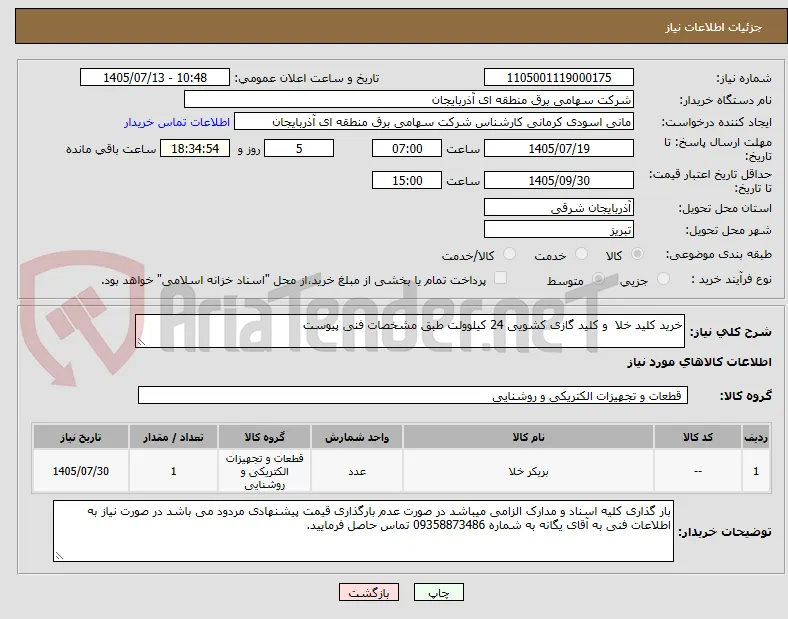Click the price validity date 1405/09/30
The width and height of the screenshot is (788, 619).
[x=558, y=180]
